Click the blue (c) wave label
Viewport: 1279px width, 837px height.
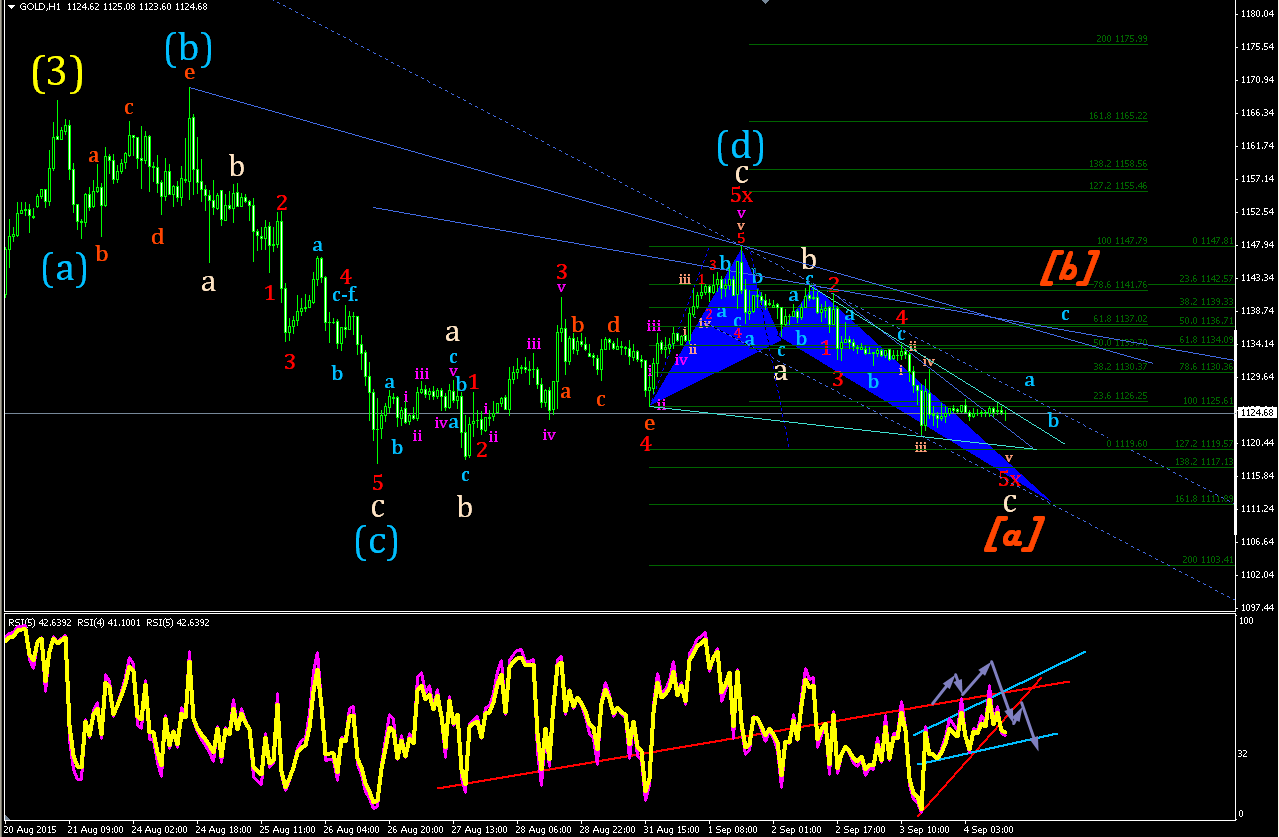pyautogui.click(x=377, y=542)
